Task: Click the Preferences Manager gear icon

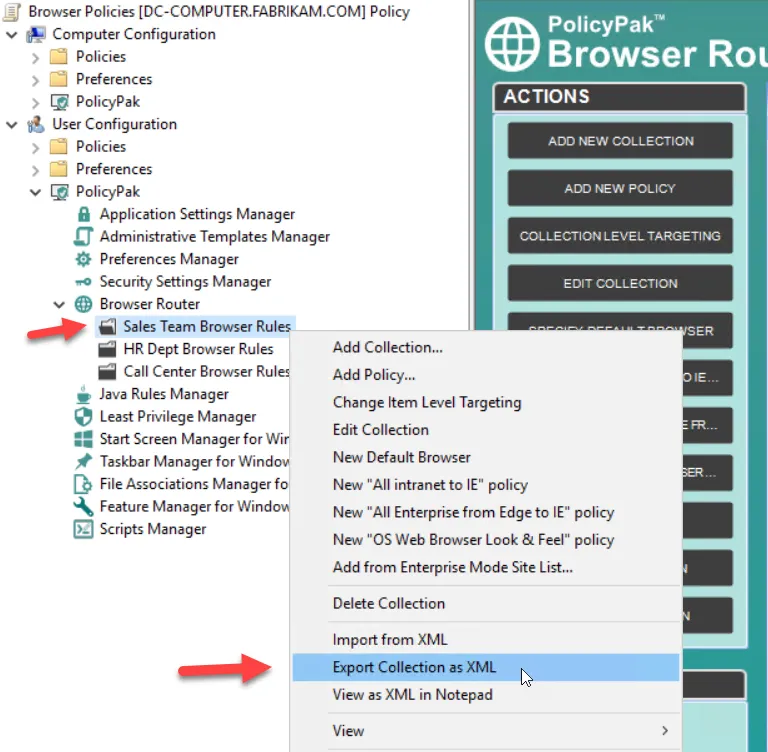Action: pos(83,259)
